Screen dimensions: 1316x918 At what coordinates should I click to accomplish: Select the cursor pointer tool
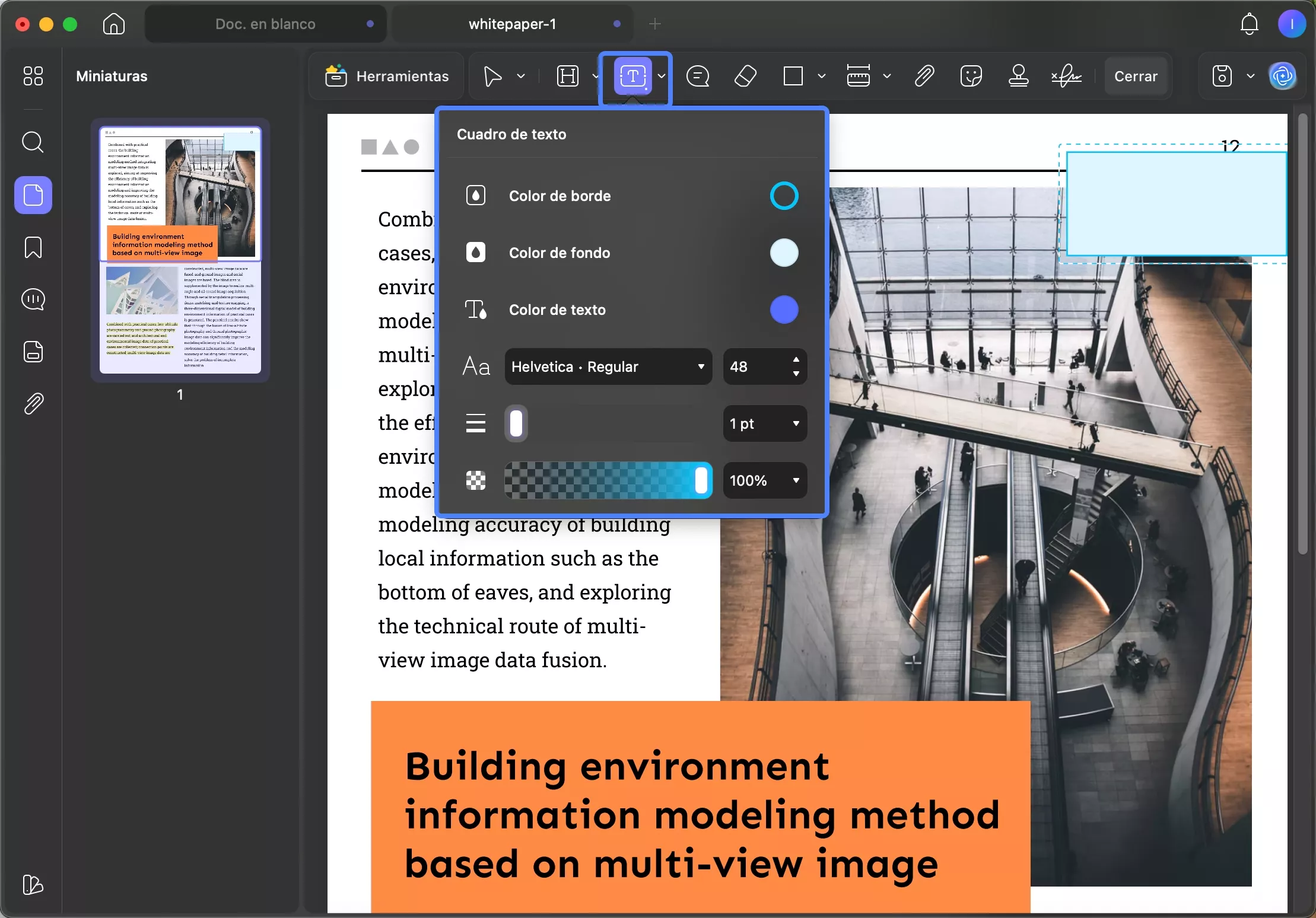492,76
